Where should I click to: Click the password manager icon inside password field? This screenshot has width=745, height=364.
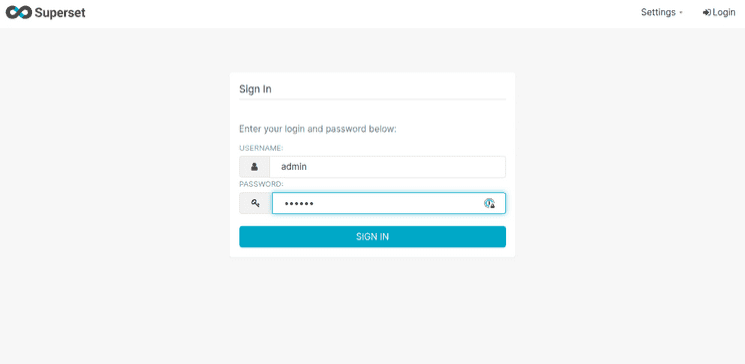[489, 203]
